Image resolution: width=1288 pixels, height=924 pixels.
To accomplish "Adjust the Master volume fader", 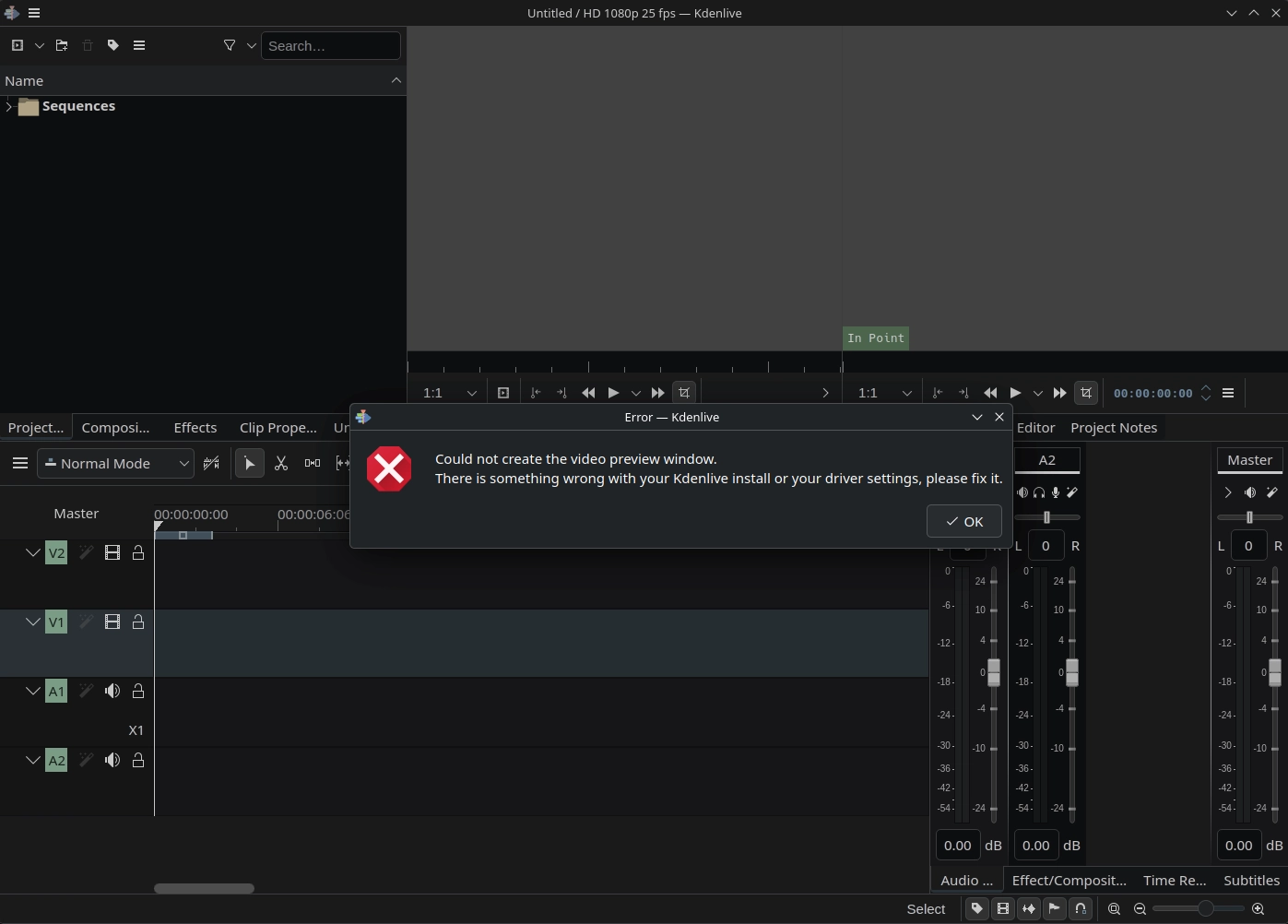I will pyautogui.click(x=1275, y=671).
